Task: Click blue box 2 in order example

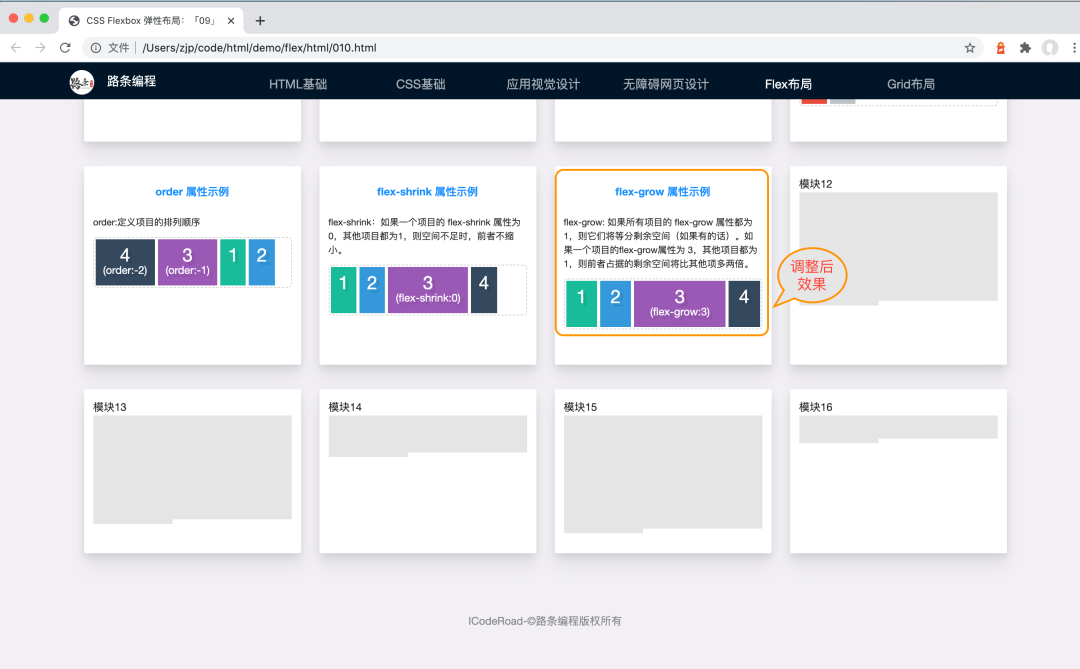Action: (262, 262)
